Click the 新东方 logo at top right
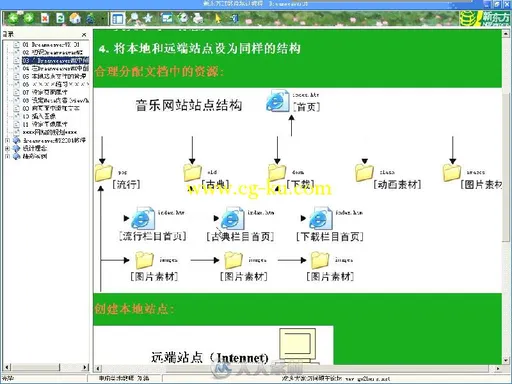 485,18
